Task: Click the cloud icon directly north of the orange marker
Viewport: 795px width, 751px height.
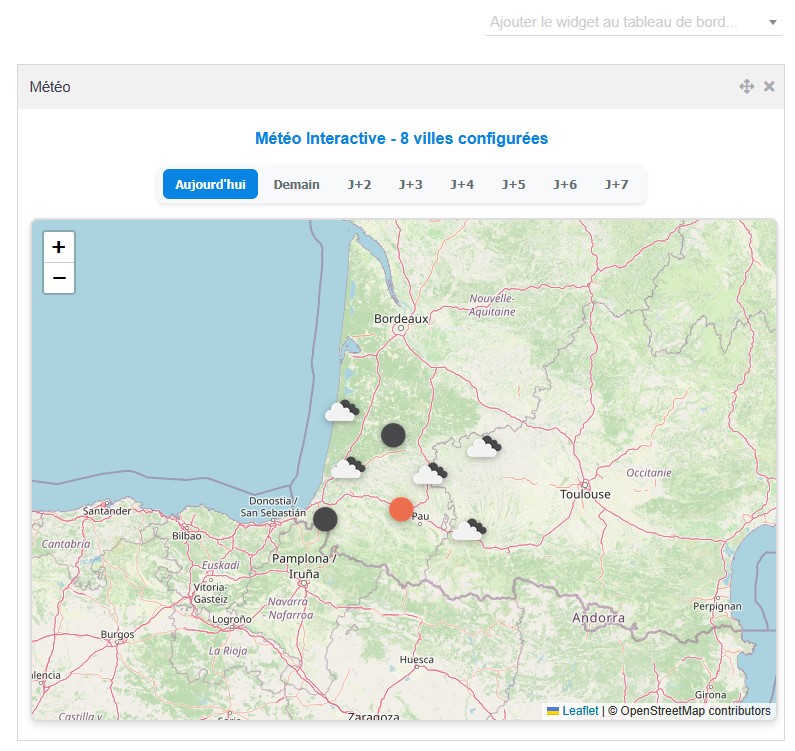Action: (430, 474)
